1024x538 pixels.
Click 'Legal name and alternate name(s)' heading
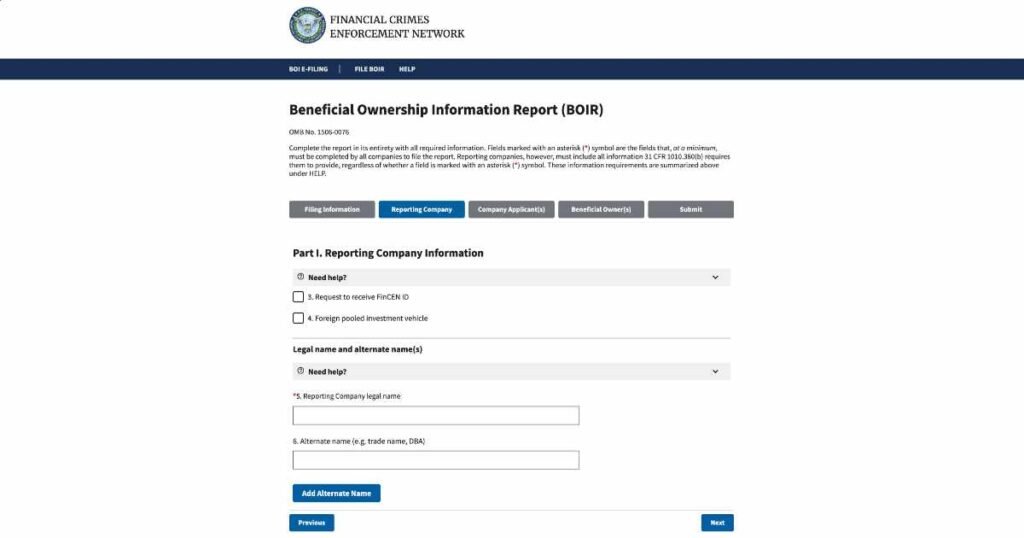click(x=357, y=349)
